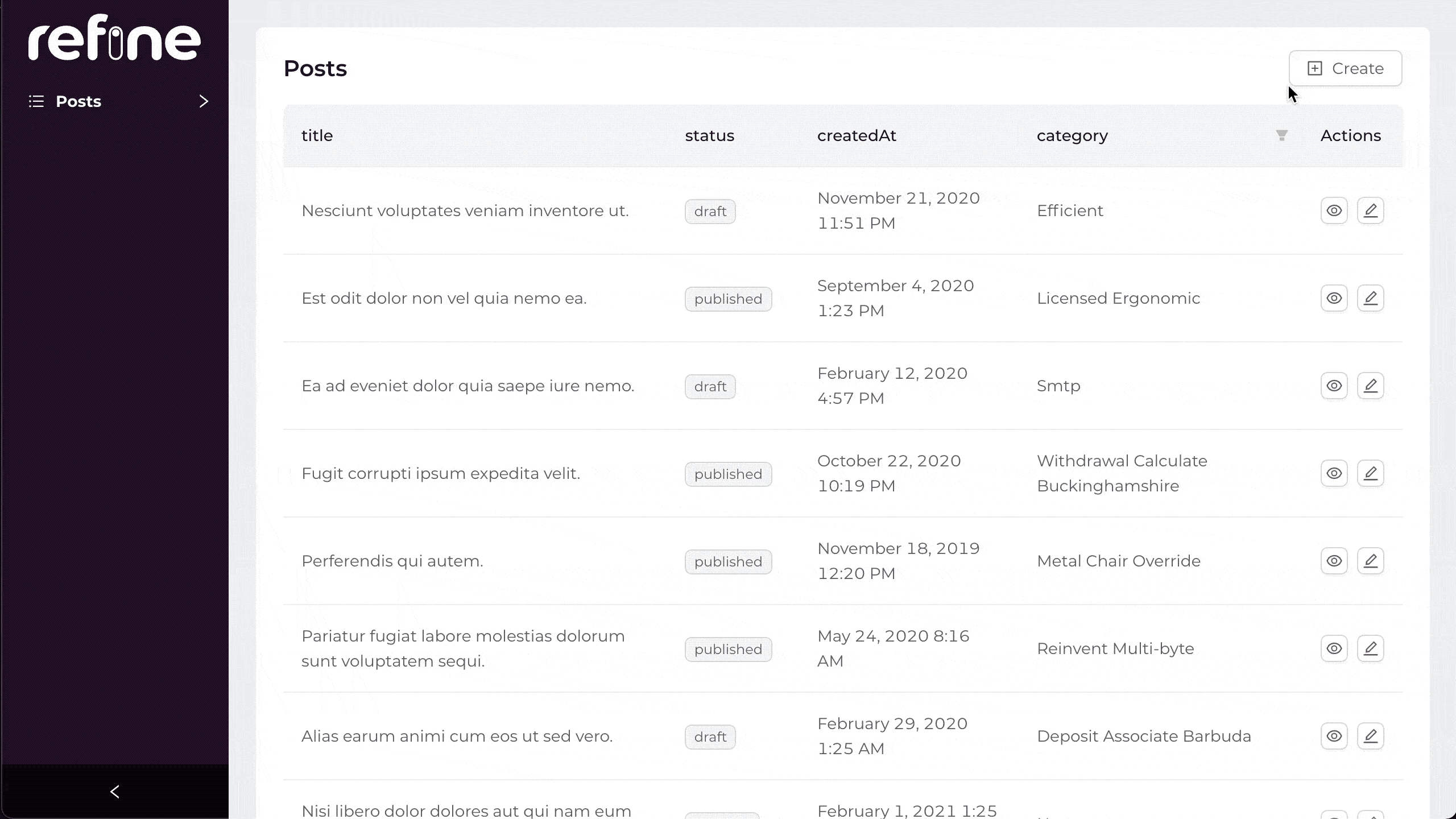Click the Posts list icon in sidebar
Screen dimensions: 1456x819
point(36,101)
